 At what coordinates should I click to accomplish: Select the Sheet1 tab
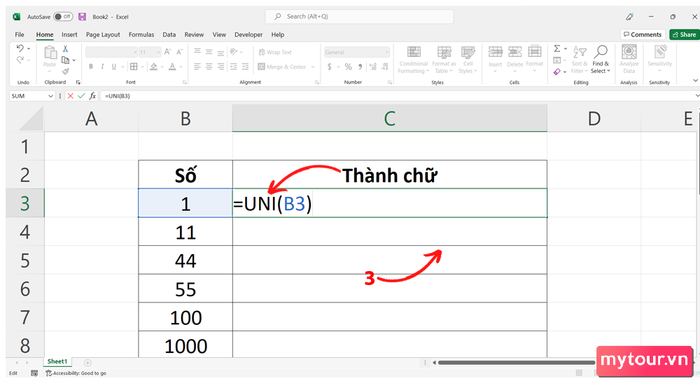click(x=57, y=362)
